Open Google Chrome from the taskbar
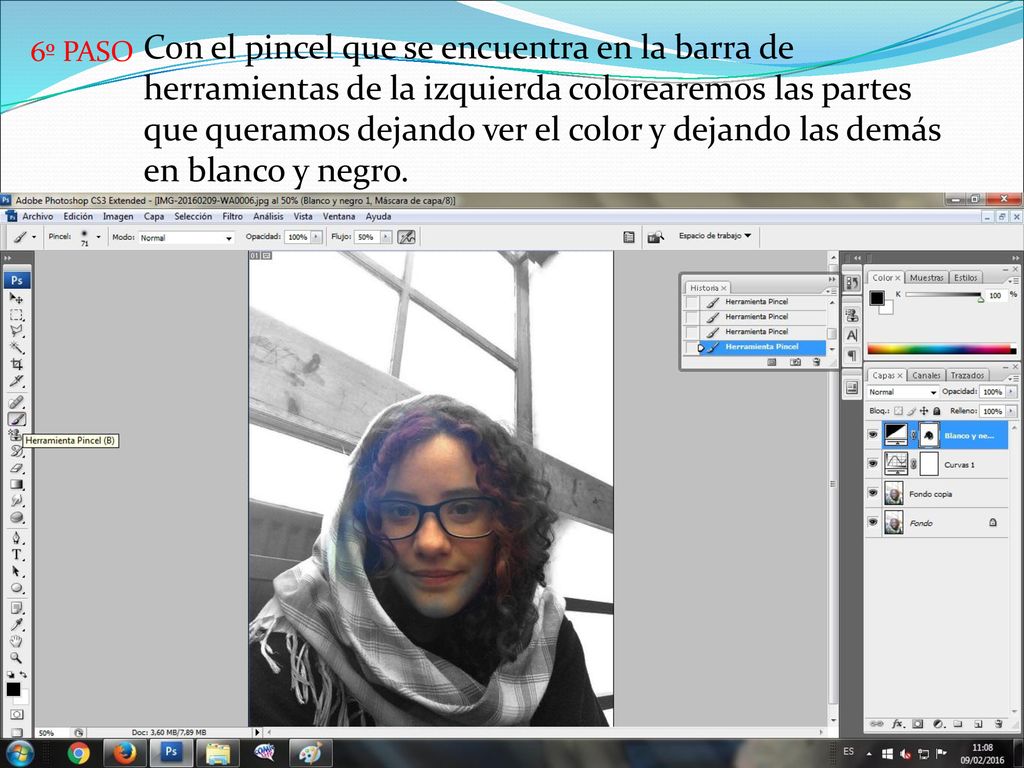 coord(78,753)
